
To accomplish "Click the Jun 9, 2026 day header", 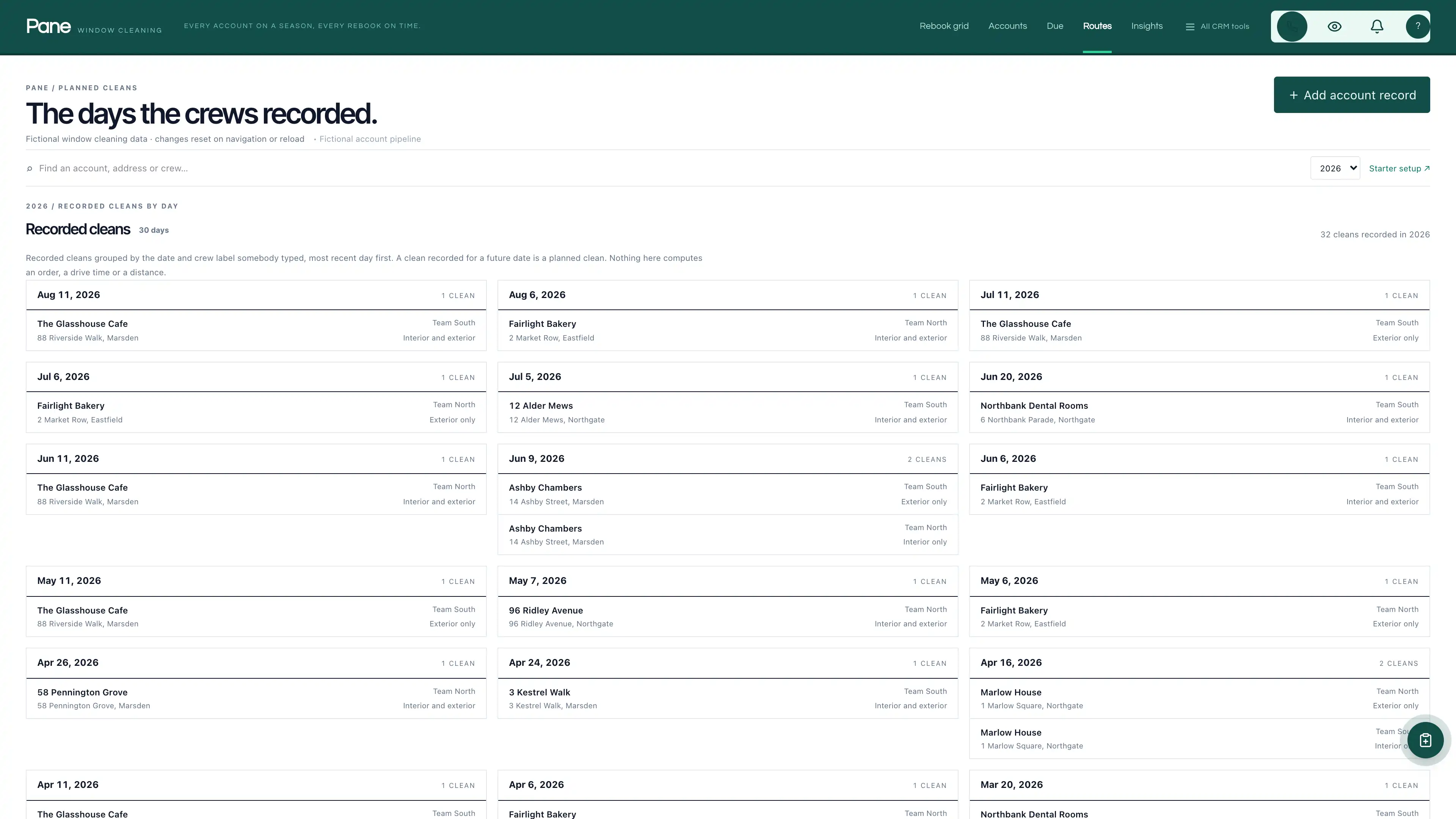I will coord(728,459).
